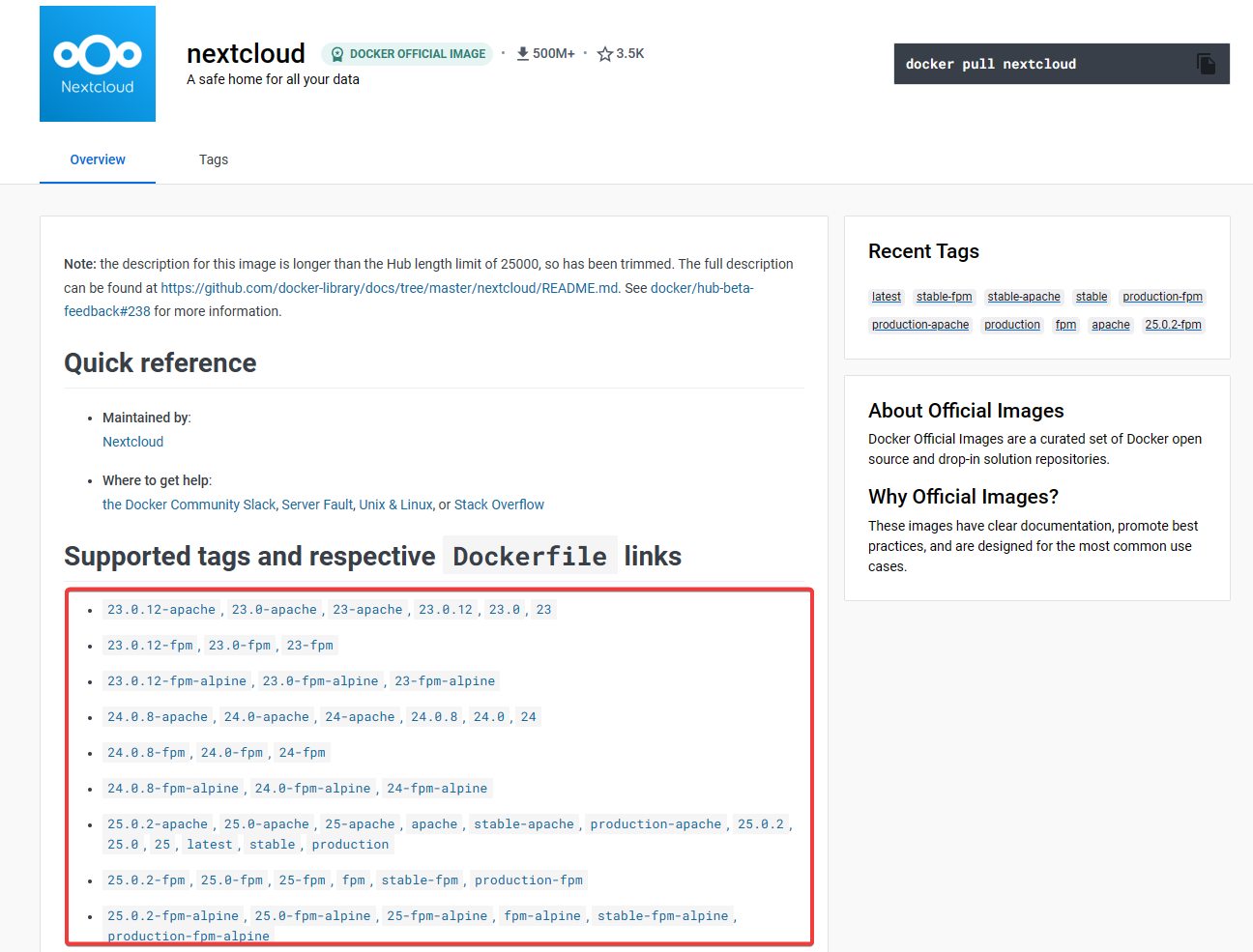Open the production Dockerfile link in tags list

[x=350, y=845]
